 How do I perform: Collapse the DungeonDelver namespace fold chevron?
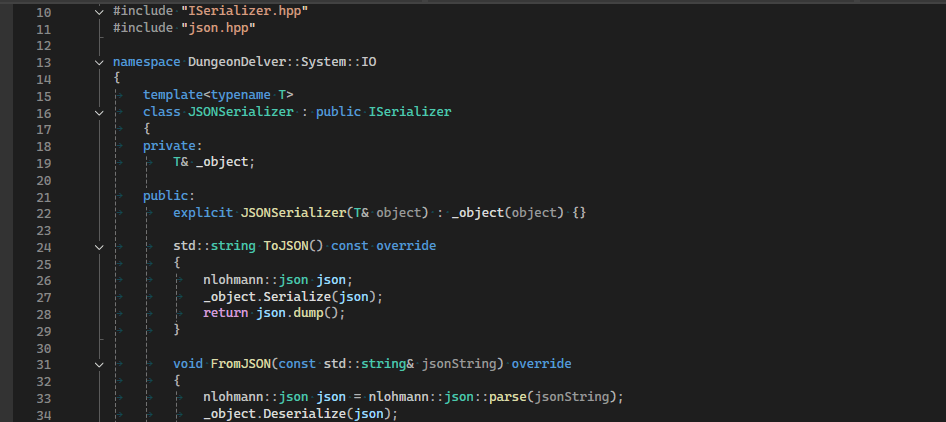[x=98, y=62]
